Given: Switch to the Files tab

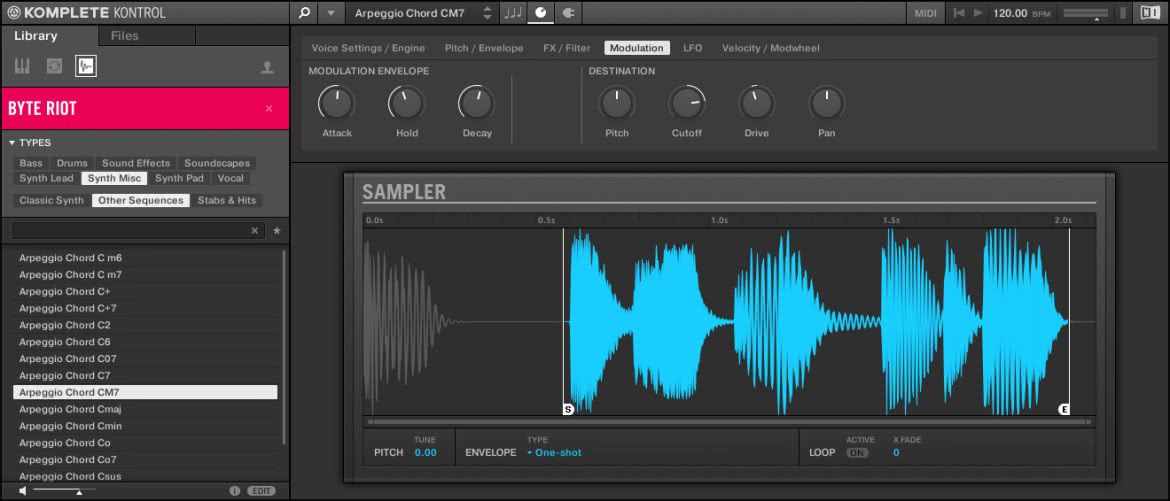Looking at the screenshot, I should (125, 35).
